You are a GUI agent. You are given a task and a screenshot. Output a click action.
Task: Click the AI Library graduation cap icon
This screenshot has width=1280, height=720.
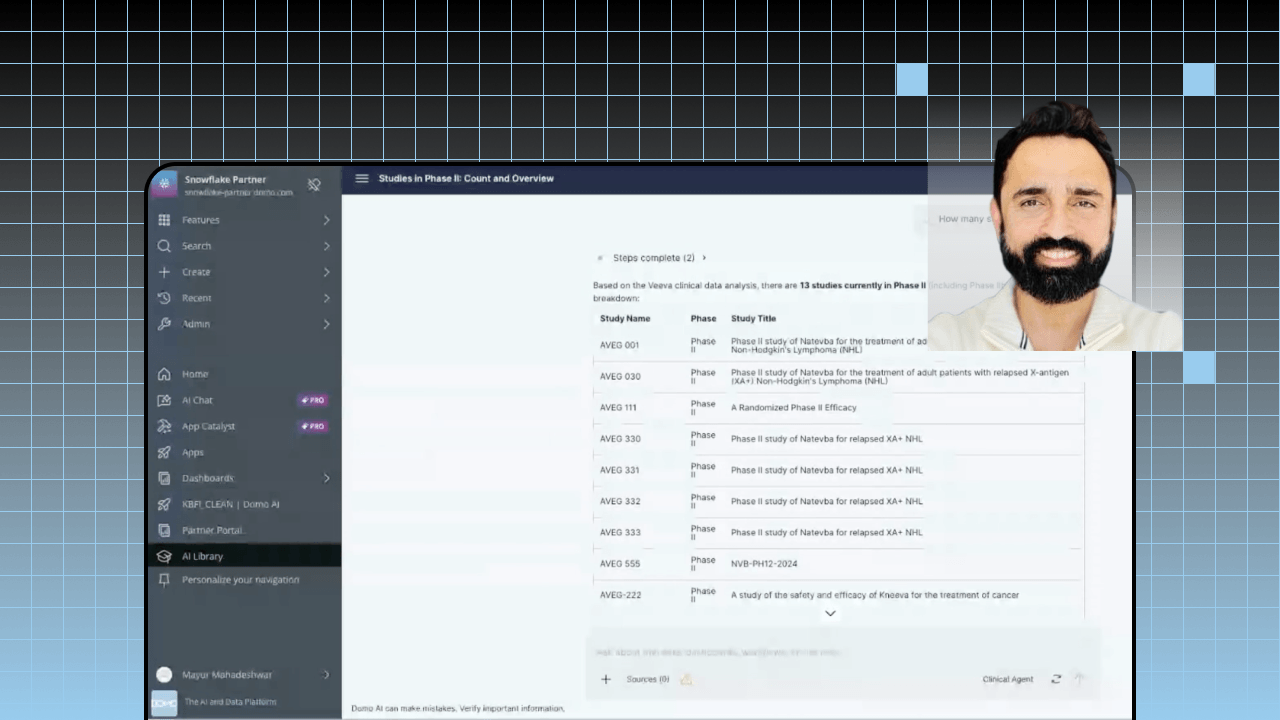coord(164,556)
